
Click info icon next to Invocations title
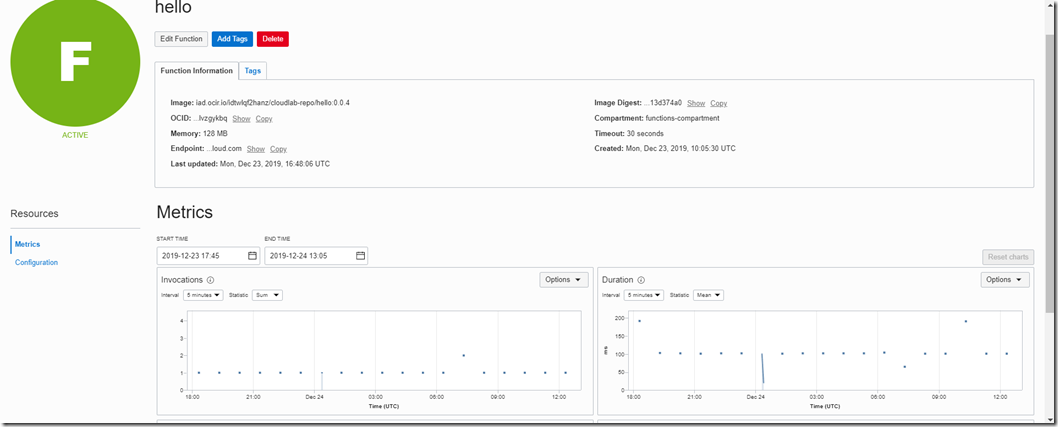(x=211, y=280)
